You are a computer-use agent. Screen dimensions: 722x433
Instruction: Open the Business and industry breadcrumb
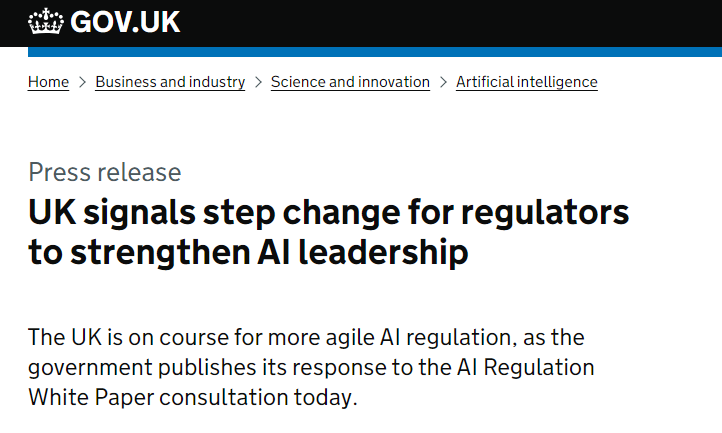tap(170, 82)
